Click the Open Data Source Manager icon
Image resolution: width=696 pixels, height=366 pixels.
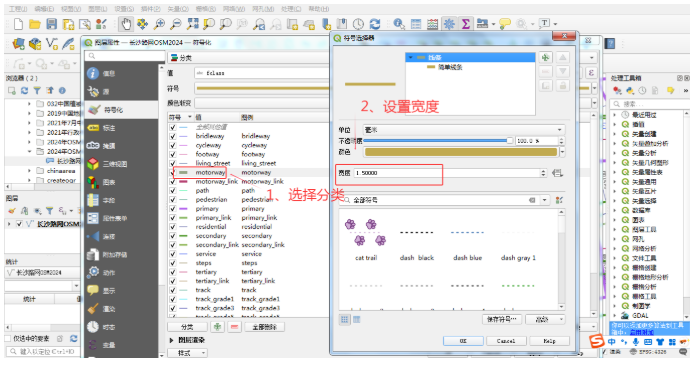19,44
